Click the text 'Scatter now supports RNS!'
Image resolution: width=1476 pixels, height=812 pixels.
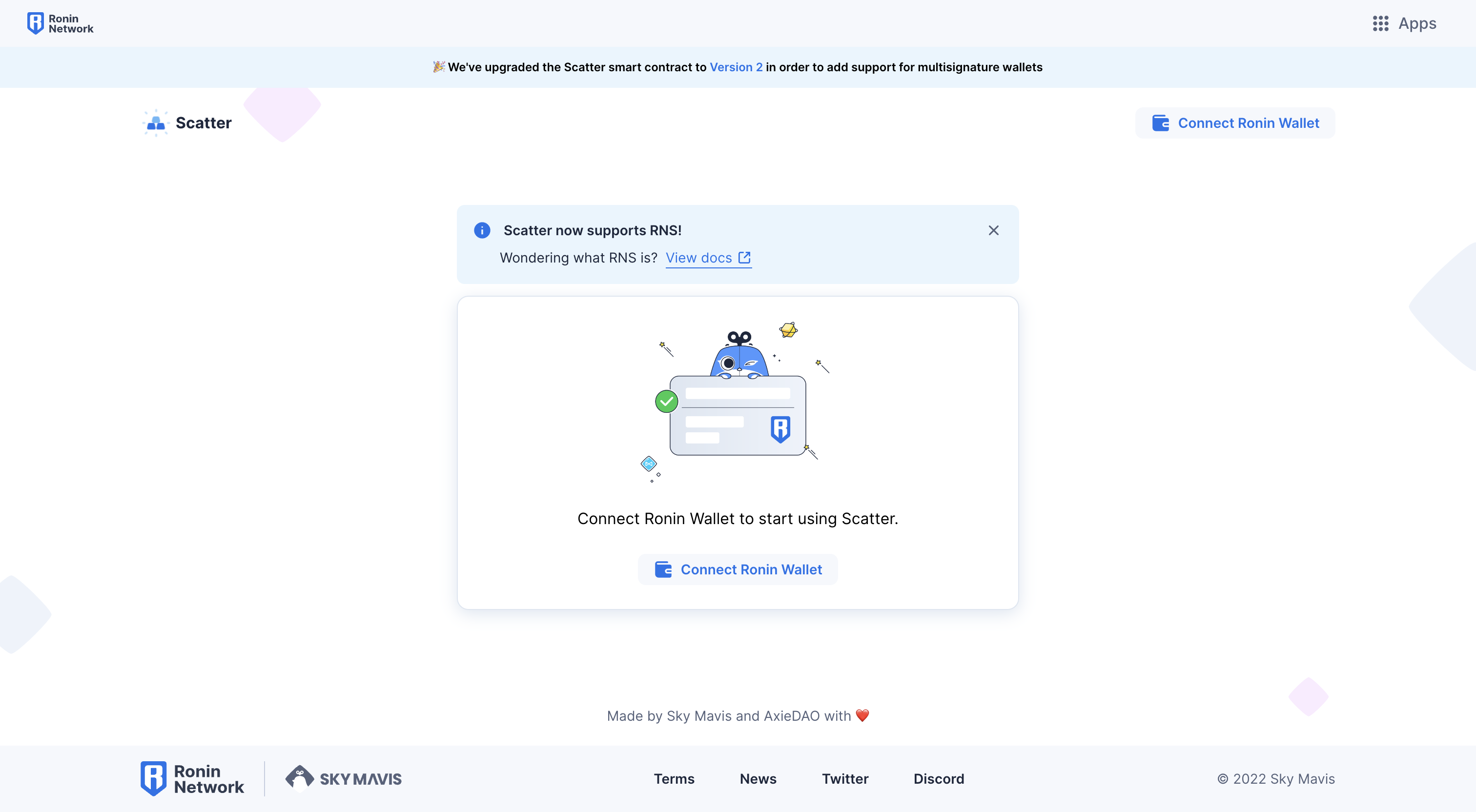click(593, 230)
